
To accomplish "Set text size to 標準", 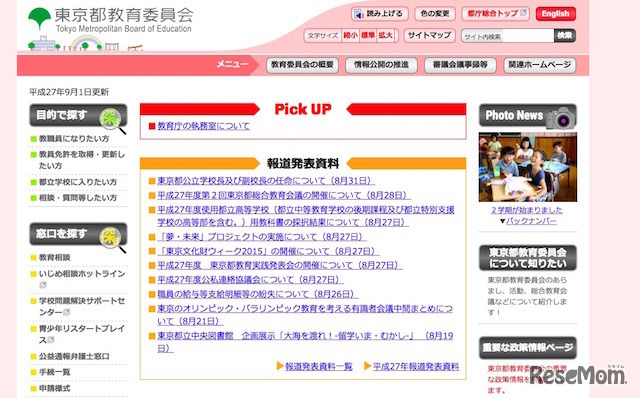I will 368,36.
